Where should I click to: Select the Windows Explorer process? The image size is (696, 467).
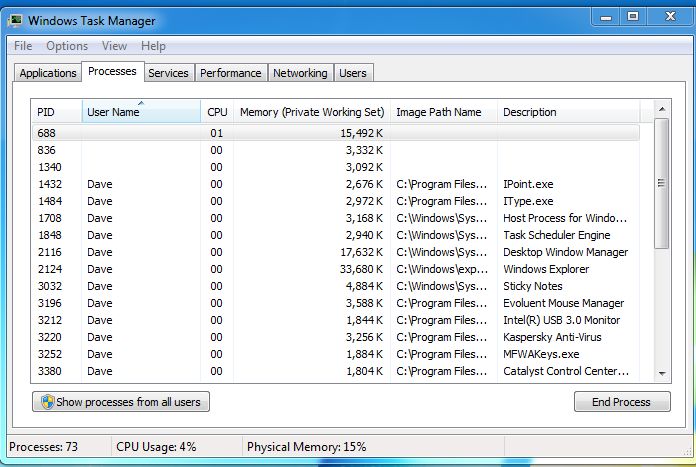click(x=336, y=269)
